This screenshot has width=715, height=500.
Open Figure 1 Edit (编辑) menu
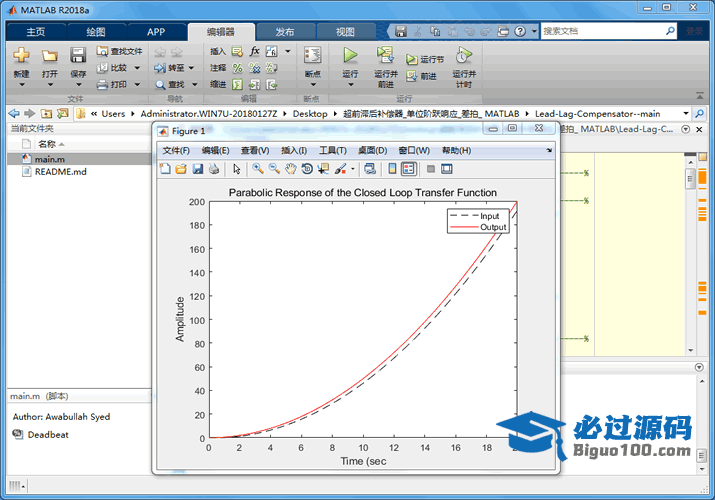pyautogui.click(x=215, y=150)
